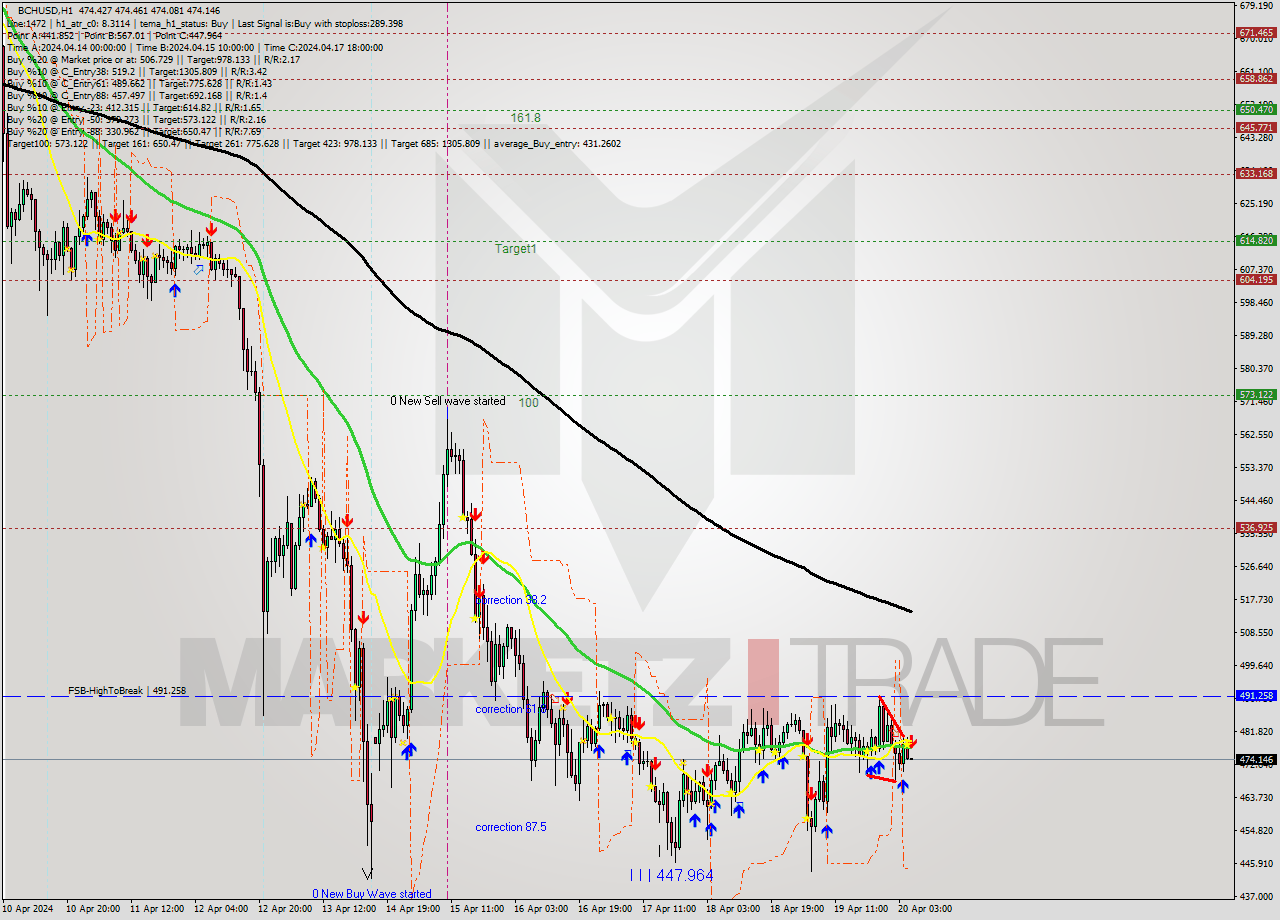The width and height of the screenshot is (1280, 920).
Task: Click the '0 New Sell wave started' label
Action: coord(448,401)
